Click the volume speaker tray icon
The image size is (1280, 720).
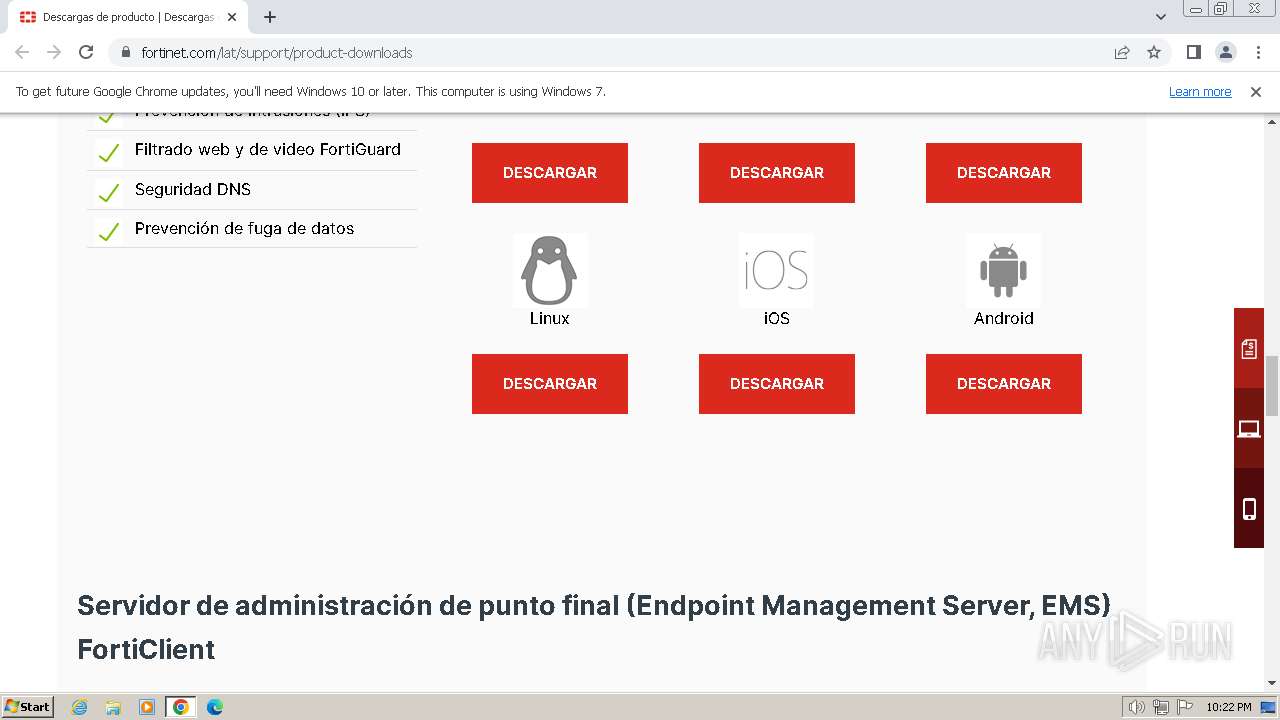click(1137, 707)
